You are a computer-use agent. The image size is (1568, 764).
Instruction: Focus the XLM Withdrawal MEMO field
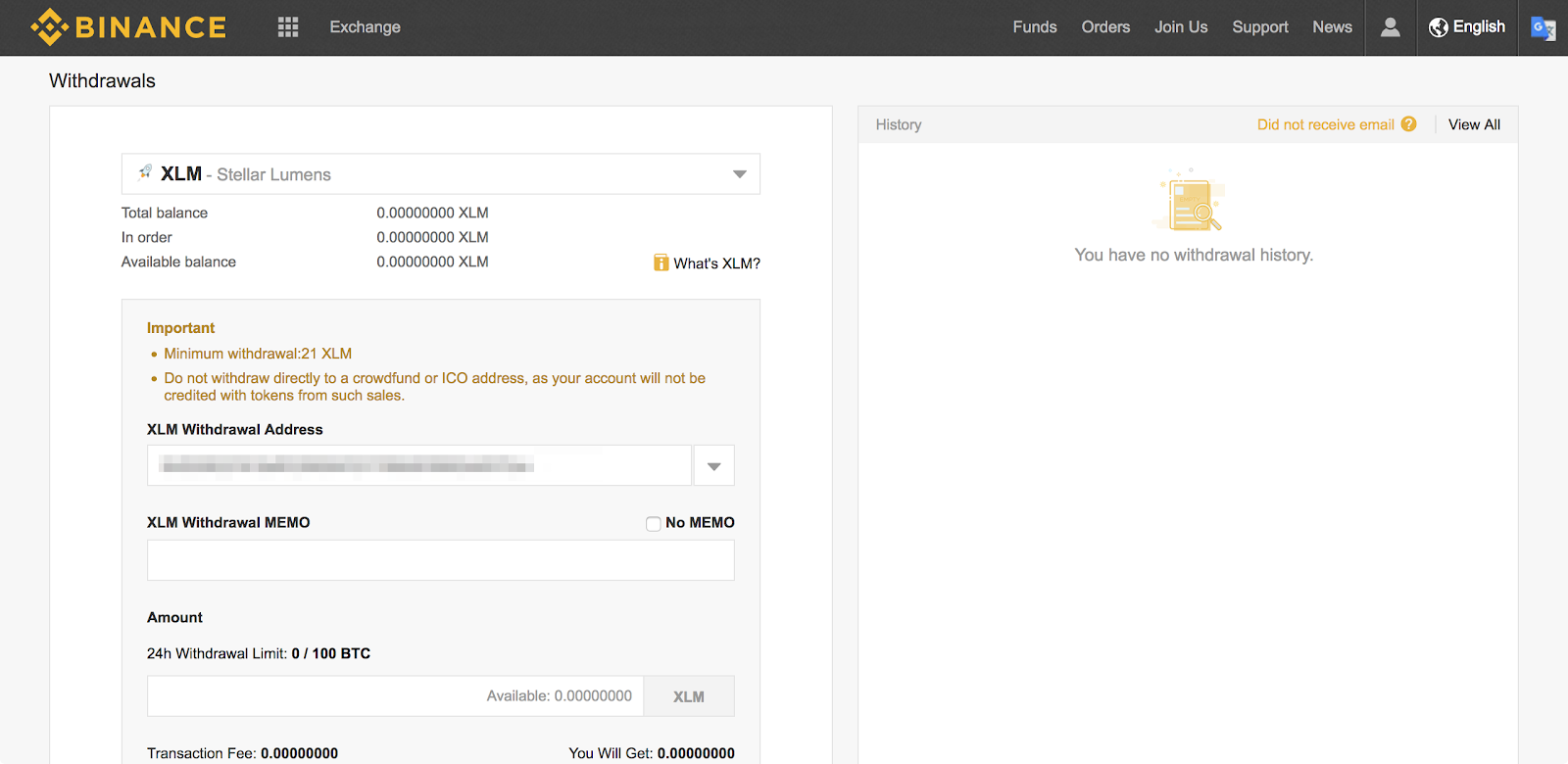pos(441,560)
